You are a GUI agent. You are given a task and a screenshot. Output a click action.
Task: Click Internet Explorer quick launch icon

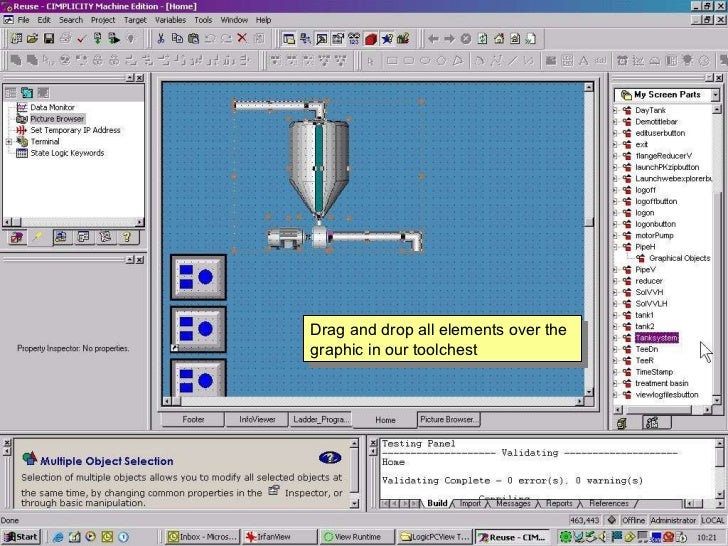[58, 537]
